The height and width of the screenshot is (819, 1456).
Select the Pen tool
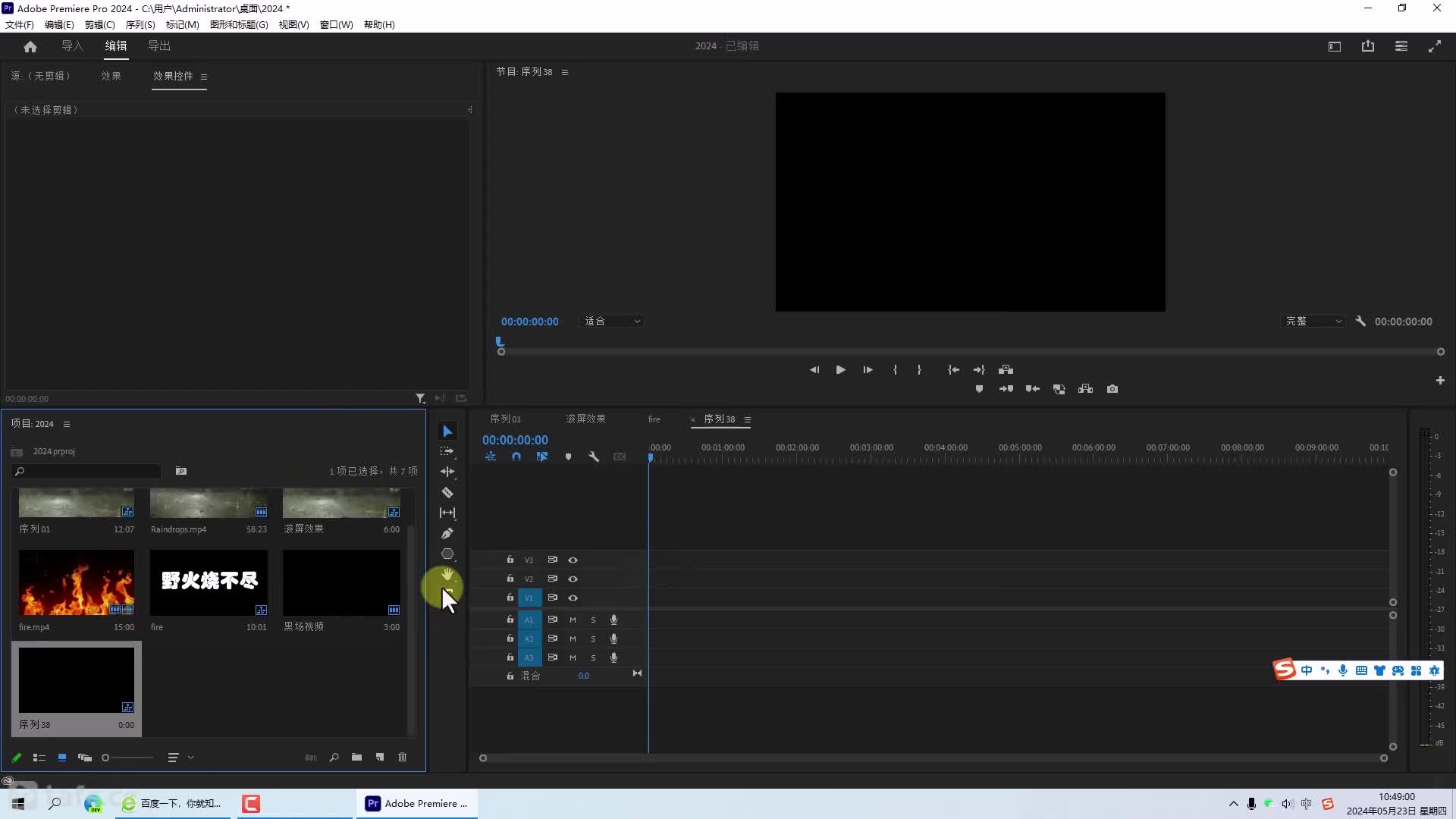click(x=447, y=533)
